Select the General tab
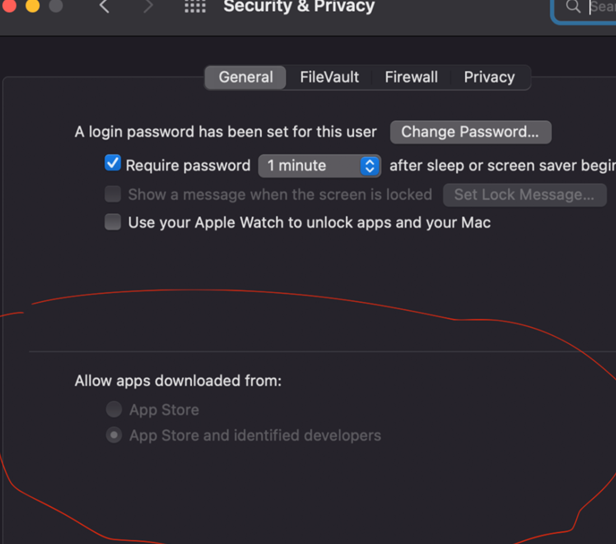 pyautogui.click(x=246, y=77)
